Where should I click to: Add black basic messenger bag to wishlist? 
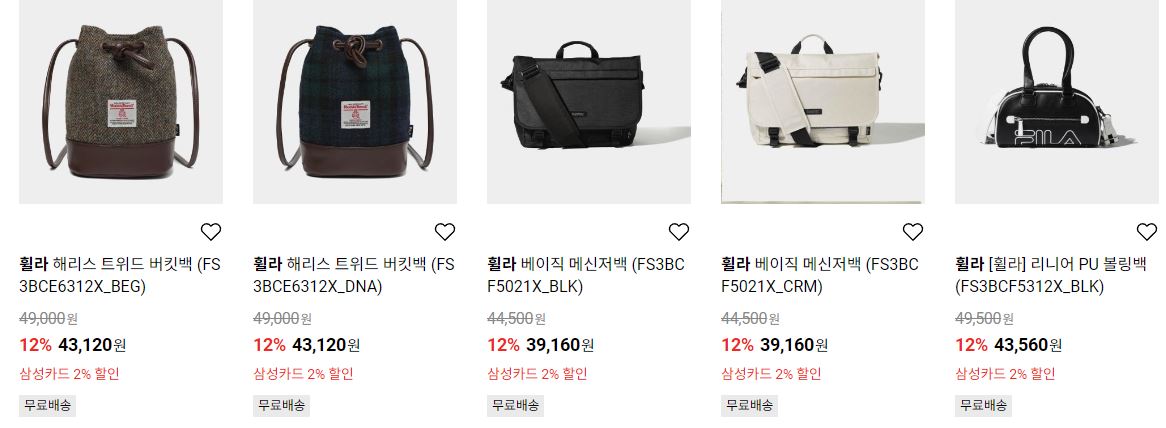coord(679,232)
